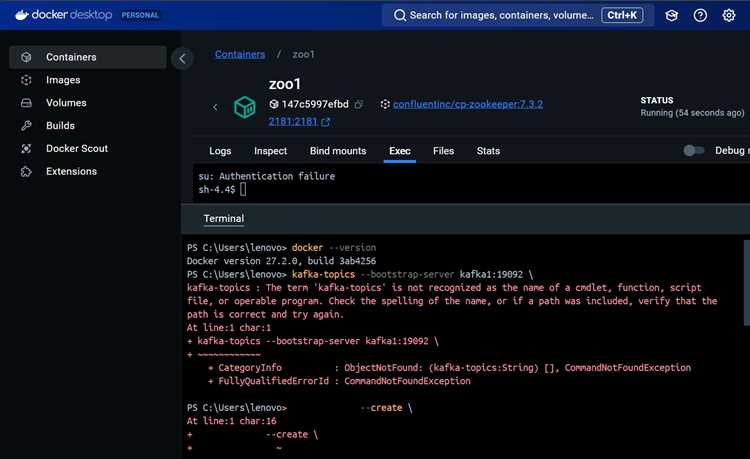Image resolution: width=750 pixels, height=459 pixels.
Task: Select the Terminal panel tab
Action: coord(223,219)
